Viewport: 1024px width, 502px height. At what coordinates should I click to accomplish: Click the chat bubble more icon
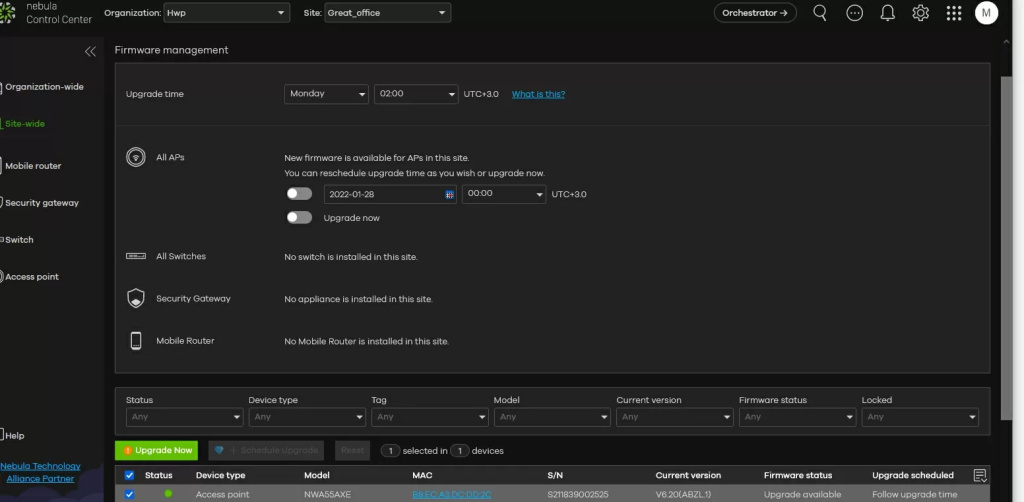pos(854,13)
